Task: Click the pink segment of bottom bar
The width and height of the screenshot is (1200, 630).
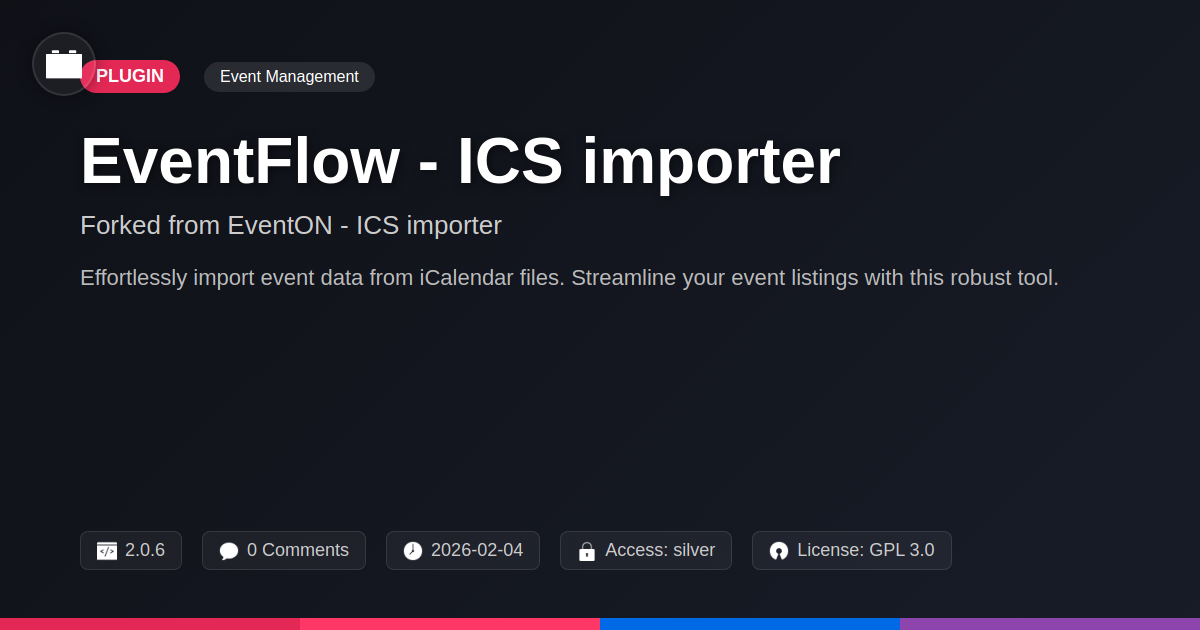Action: 450,623
